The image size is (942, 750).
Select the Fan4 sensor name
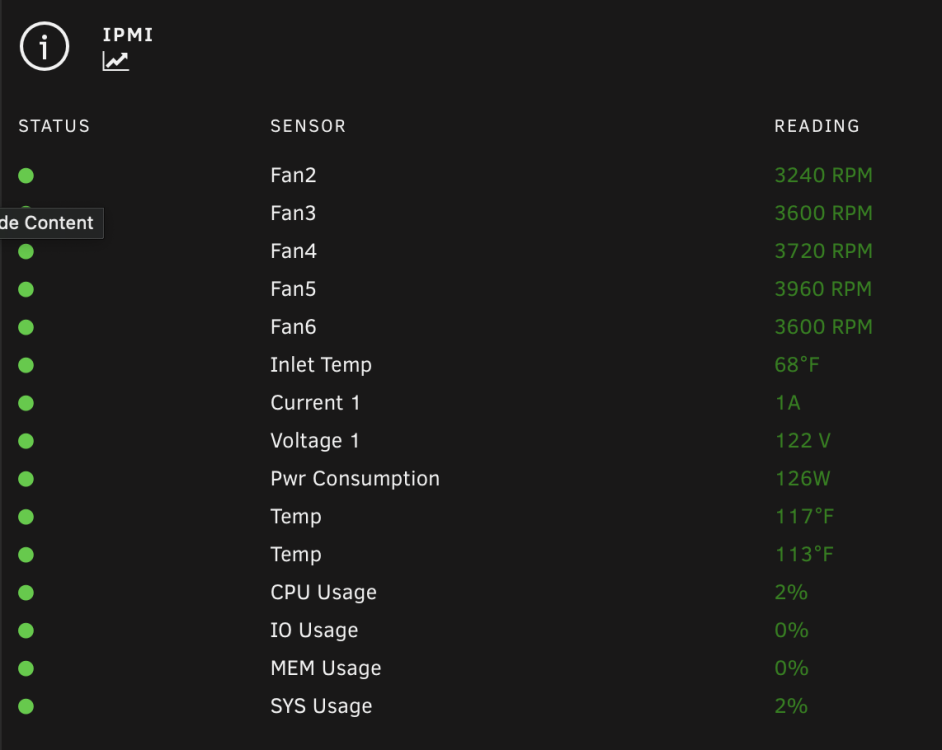[293, 251]
